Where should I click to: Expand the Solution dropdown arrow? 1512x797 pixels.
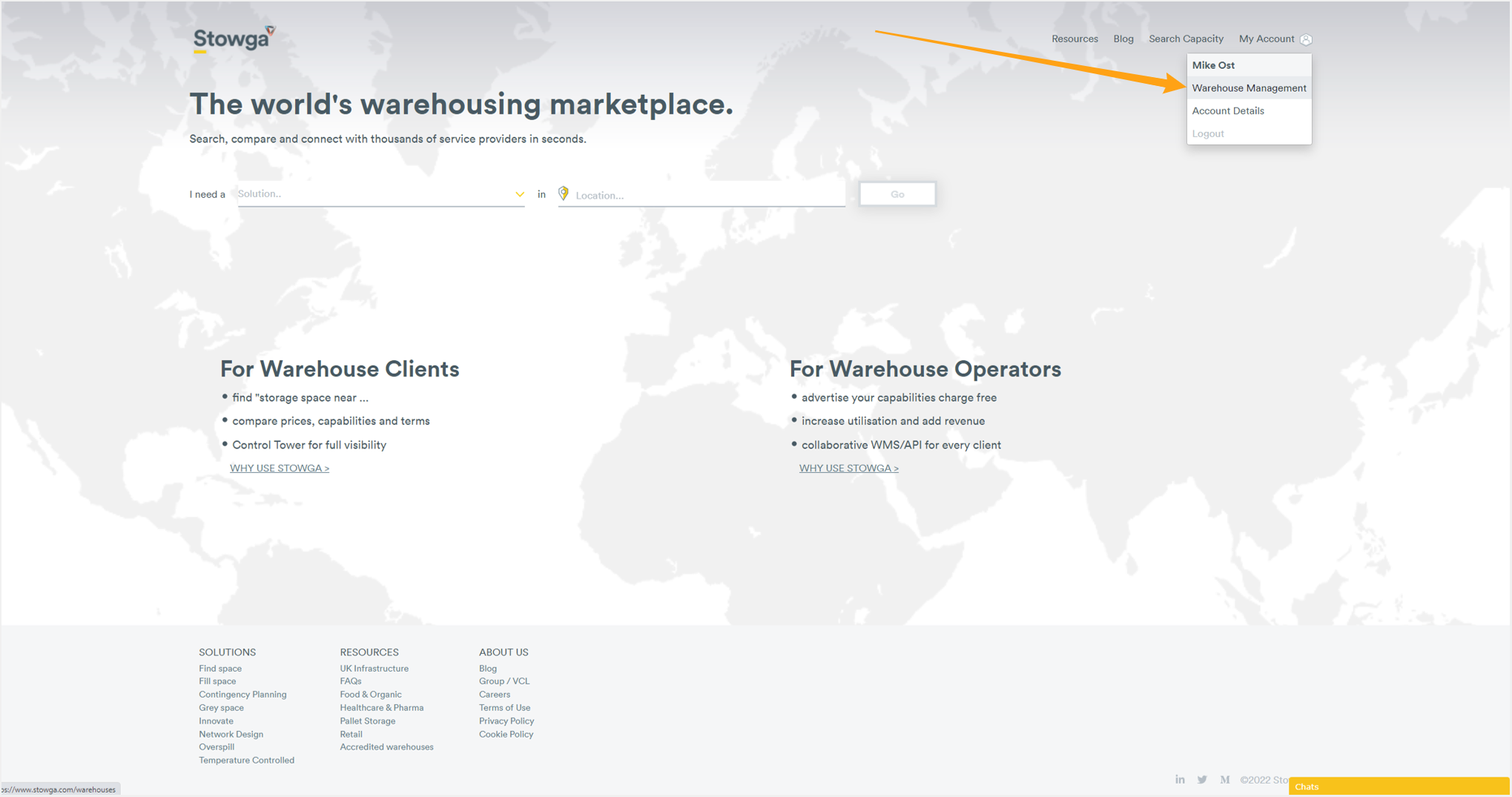[519, 194]
